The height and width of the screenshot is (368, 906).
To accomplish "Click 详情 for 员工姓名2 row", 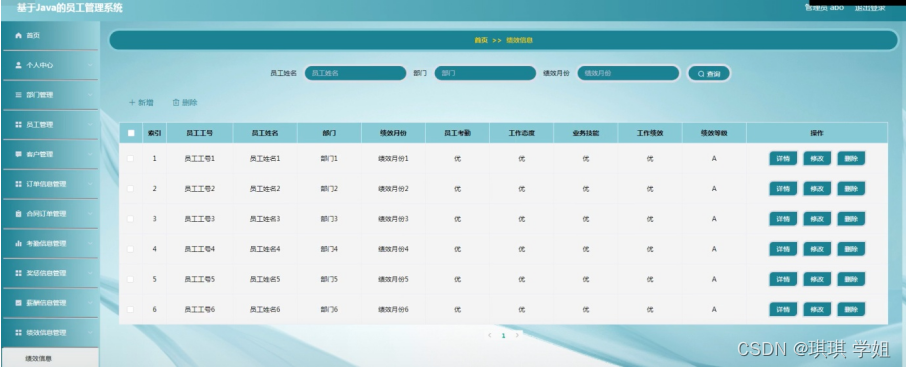I will click(783, 189).
